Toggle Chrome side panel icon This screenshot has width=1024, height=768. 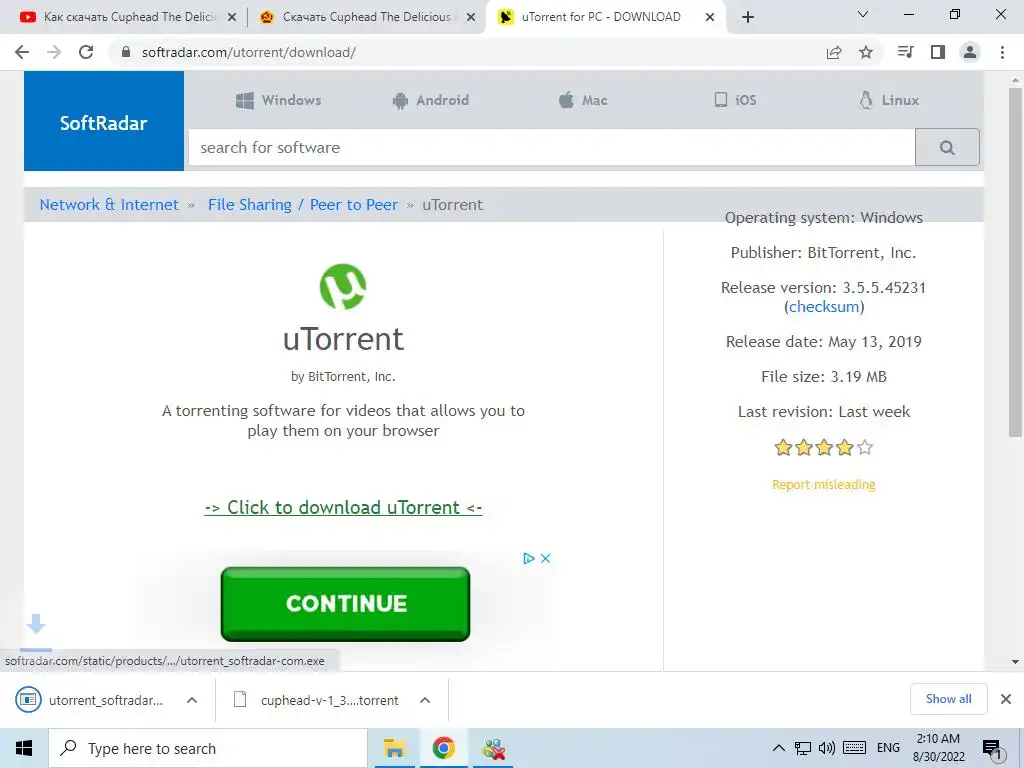(x=938, y=52)
